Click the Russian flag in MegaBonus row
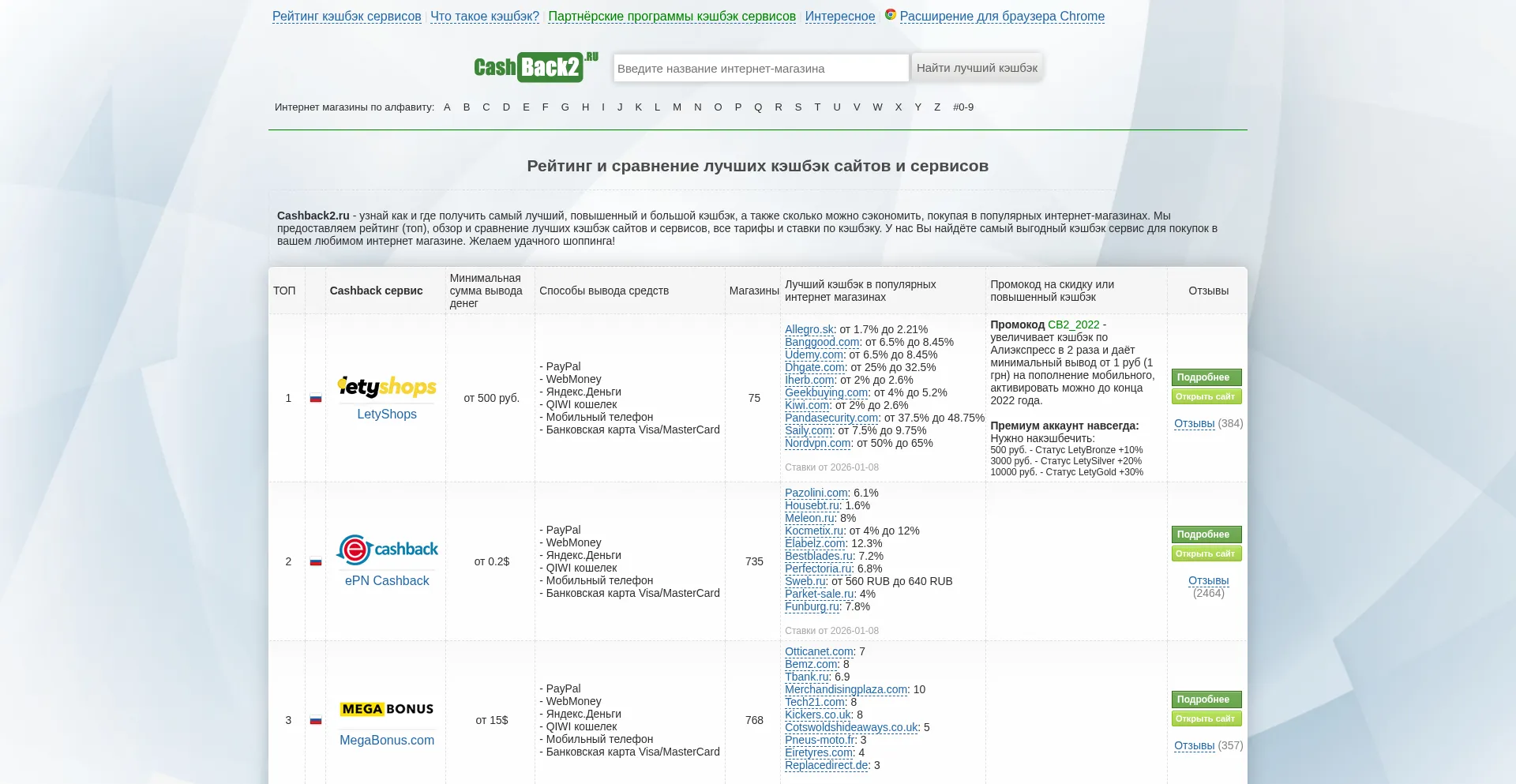The width and height of the screenshot is (1516, 784). click(316, 721)
